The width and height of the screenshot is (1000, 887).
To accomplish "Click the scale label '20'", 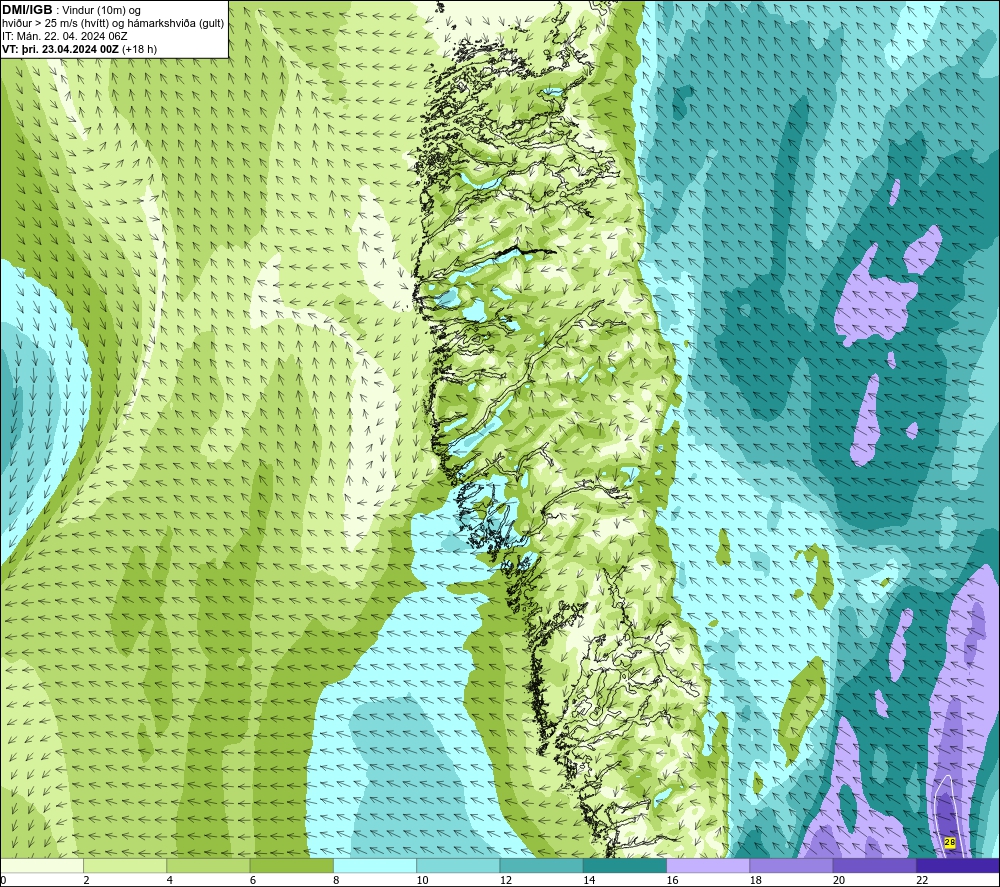I will coord(839,881).
